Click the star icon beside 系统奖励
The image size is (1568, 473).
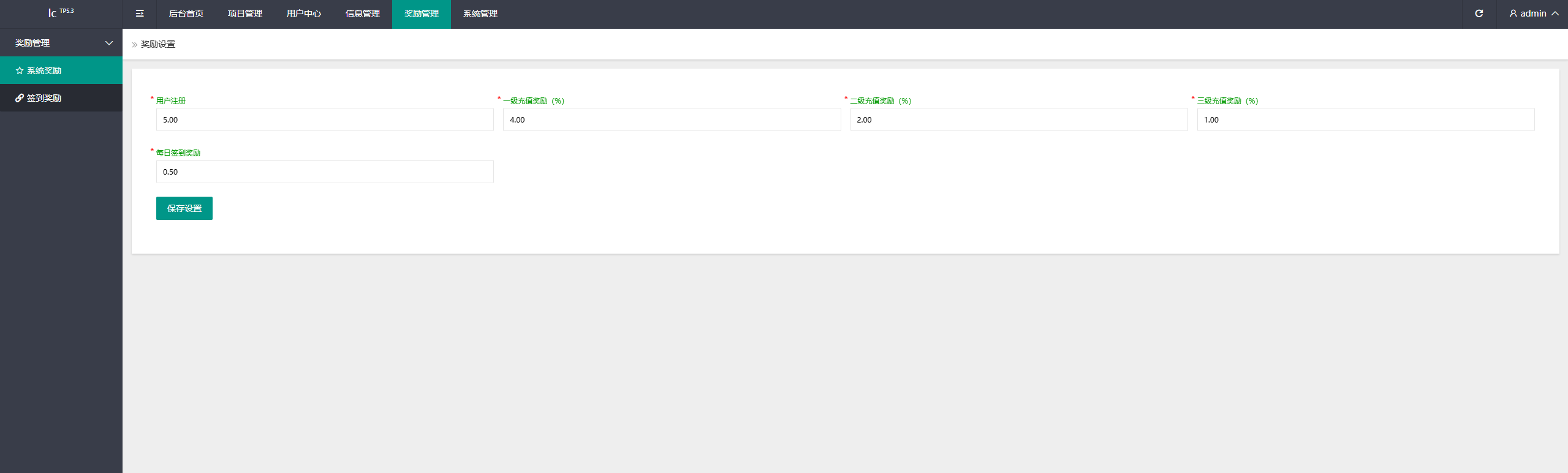coord(20,70)
